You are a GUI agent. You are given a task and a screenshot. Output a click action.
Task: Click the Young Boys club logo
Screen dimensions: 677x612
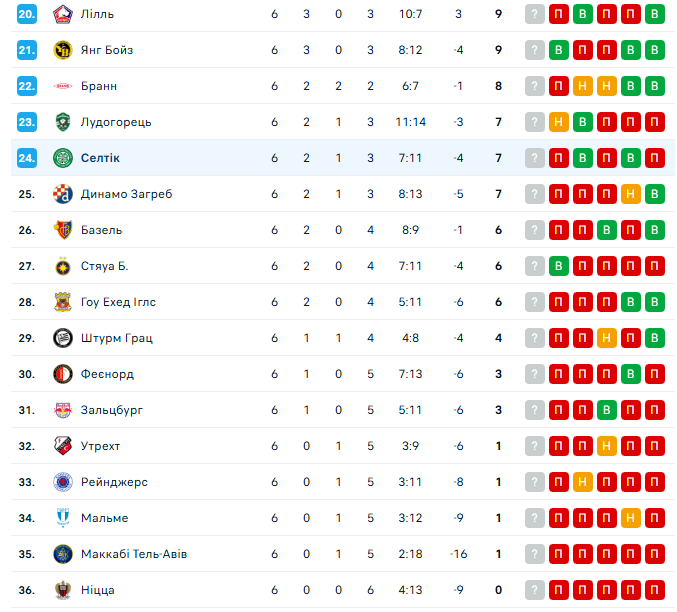click(x=62, y=50)
